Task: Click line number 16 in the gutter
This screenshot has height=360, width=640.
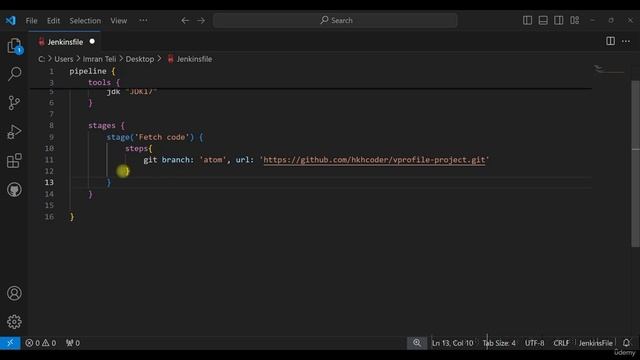Action: [x=49, y=217]
